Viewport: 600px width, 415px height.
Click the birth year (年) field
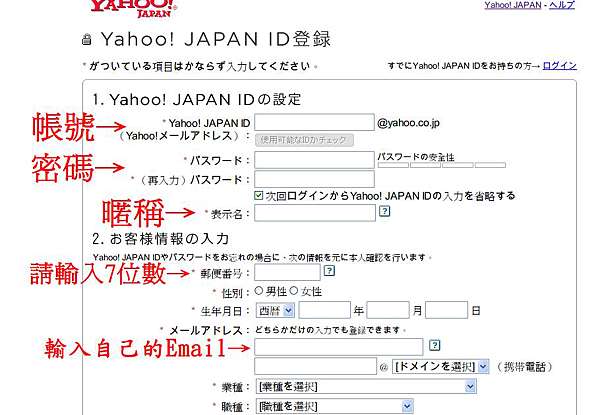tap(324, 310)
